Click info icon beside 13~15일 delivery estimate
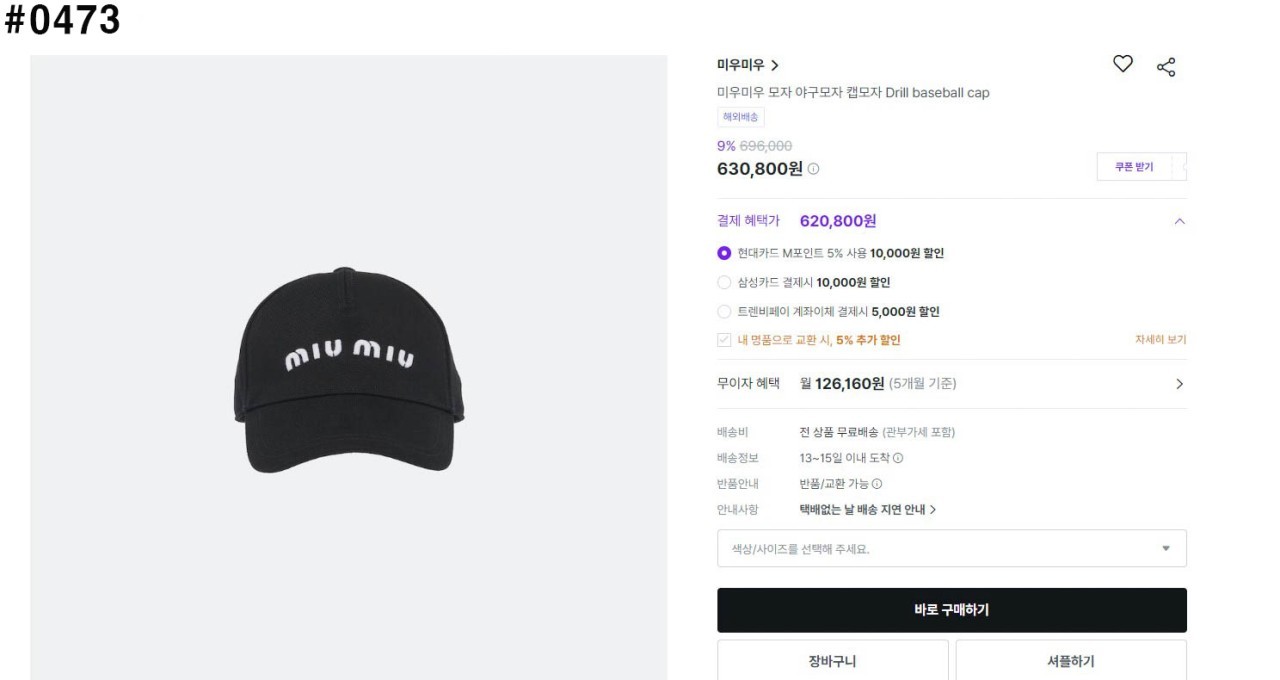Viewport: 1280px width, 680px height. [898, 458]
